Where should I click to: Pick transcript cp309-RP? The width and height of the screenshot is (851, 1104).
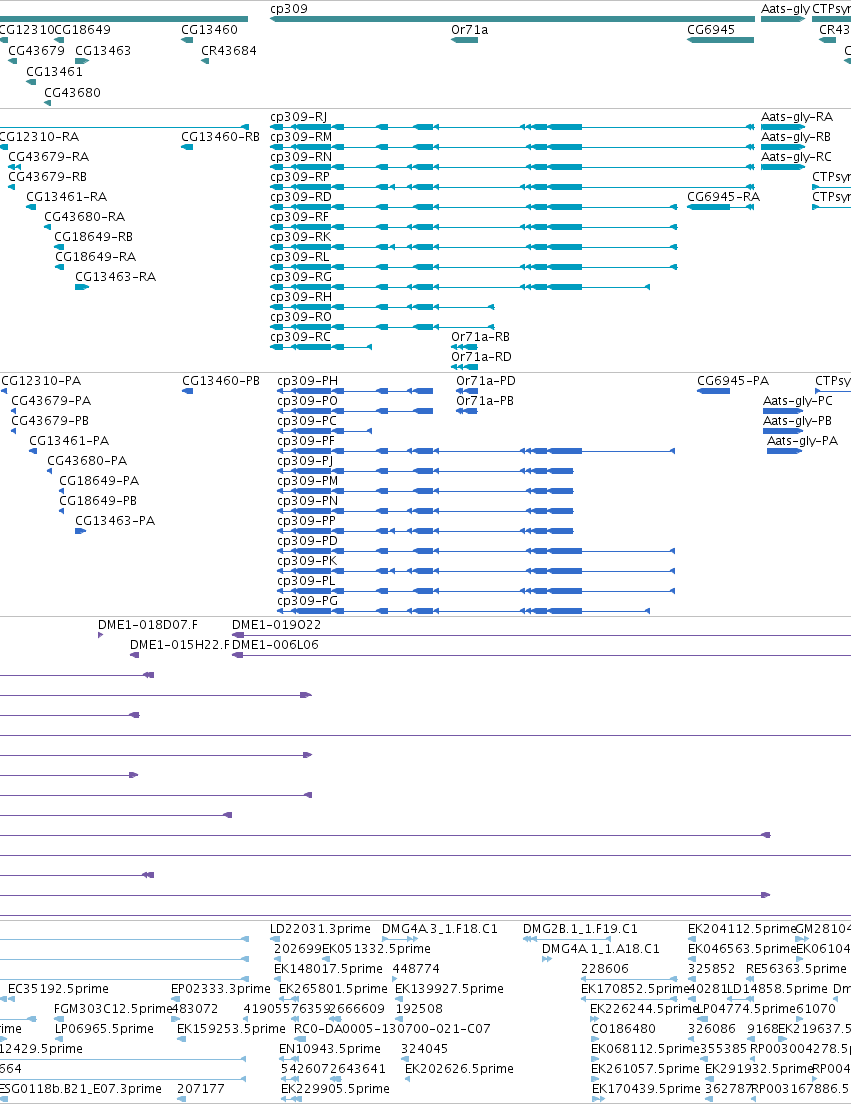pyautogui.click(x=300, y=177)
